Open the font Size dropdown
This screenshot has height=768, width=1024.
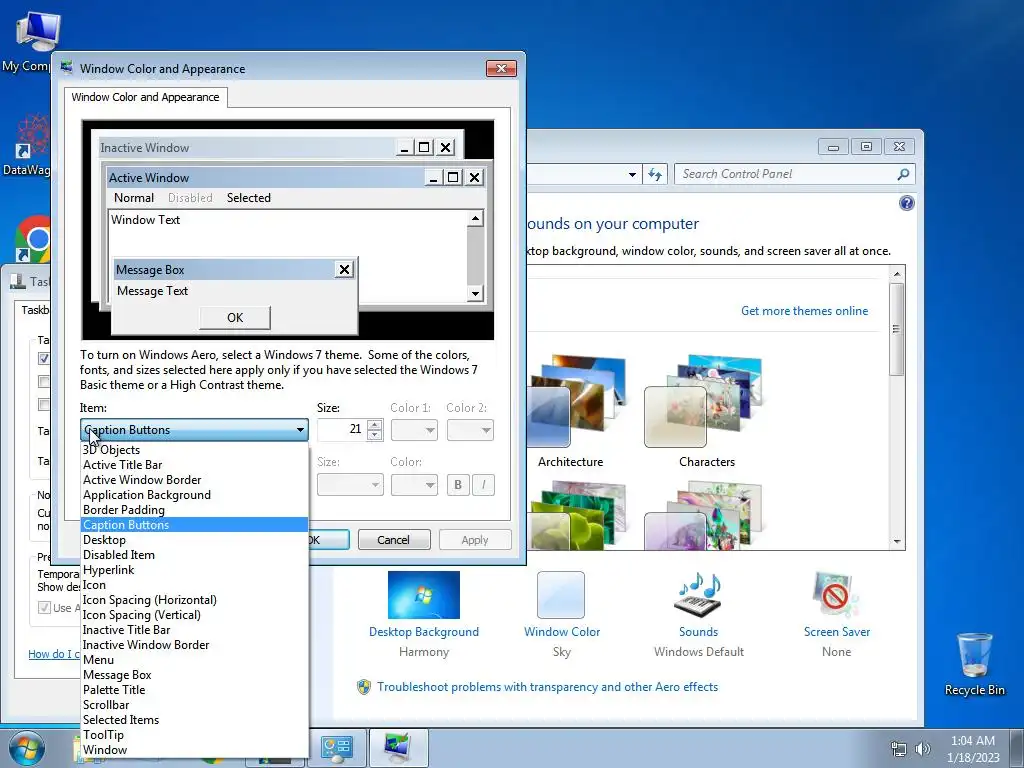(350, 485)
